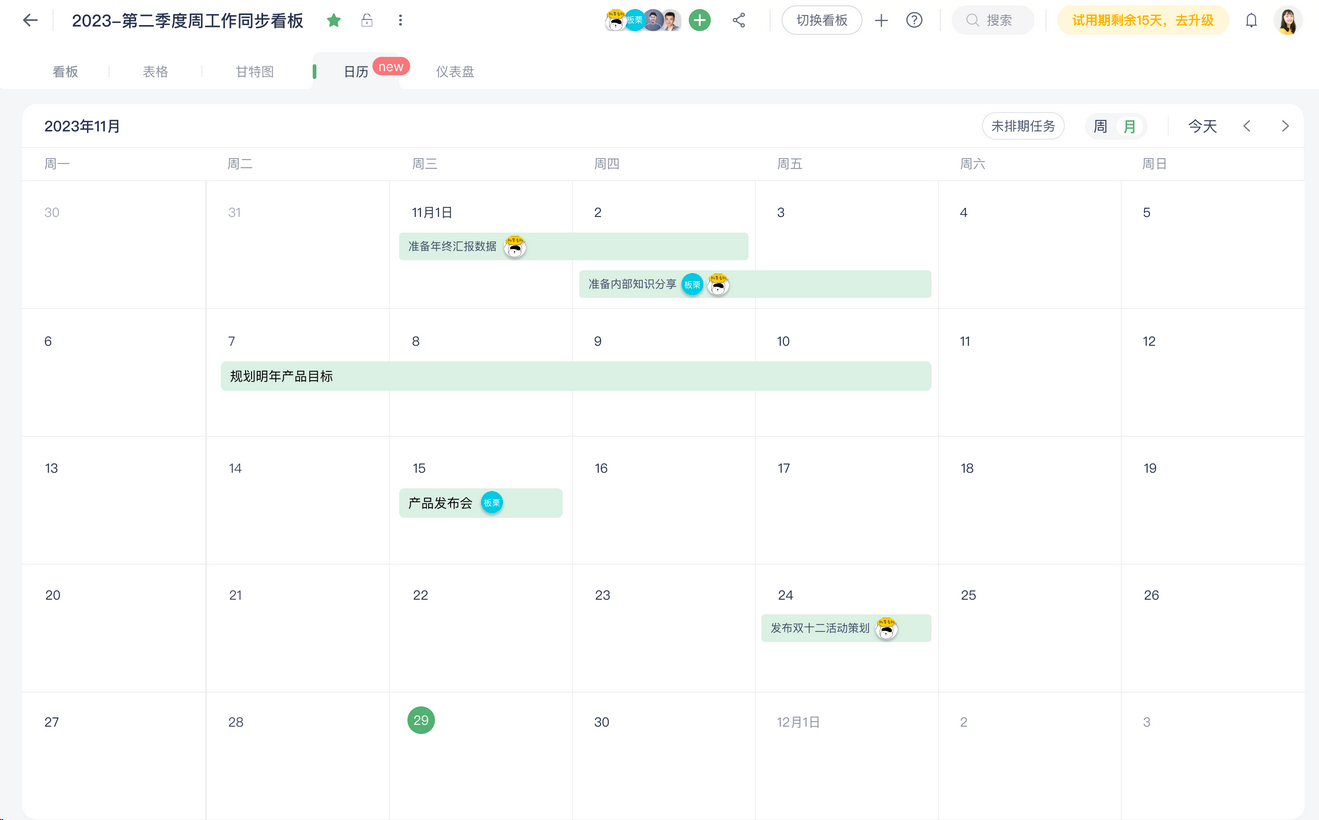Switch calendar to 周 view
Image resolution: width=1319 pixels, height=820 pixels.
[1100, 126]
